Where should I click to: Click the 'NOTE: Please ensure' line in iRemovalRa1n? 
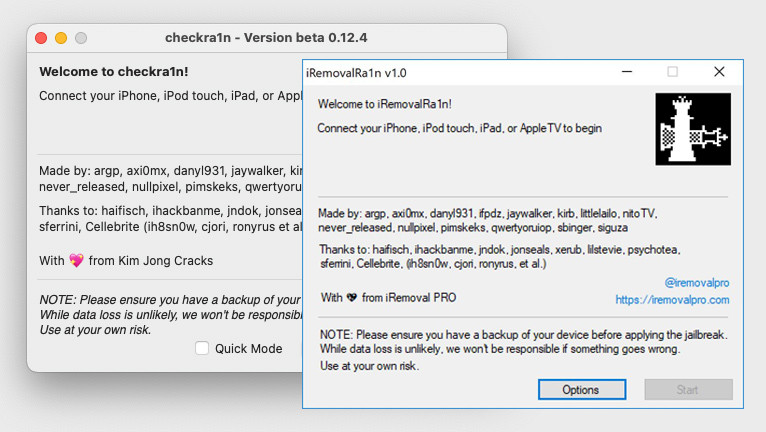click(x=524, y=335)
